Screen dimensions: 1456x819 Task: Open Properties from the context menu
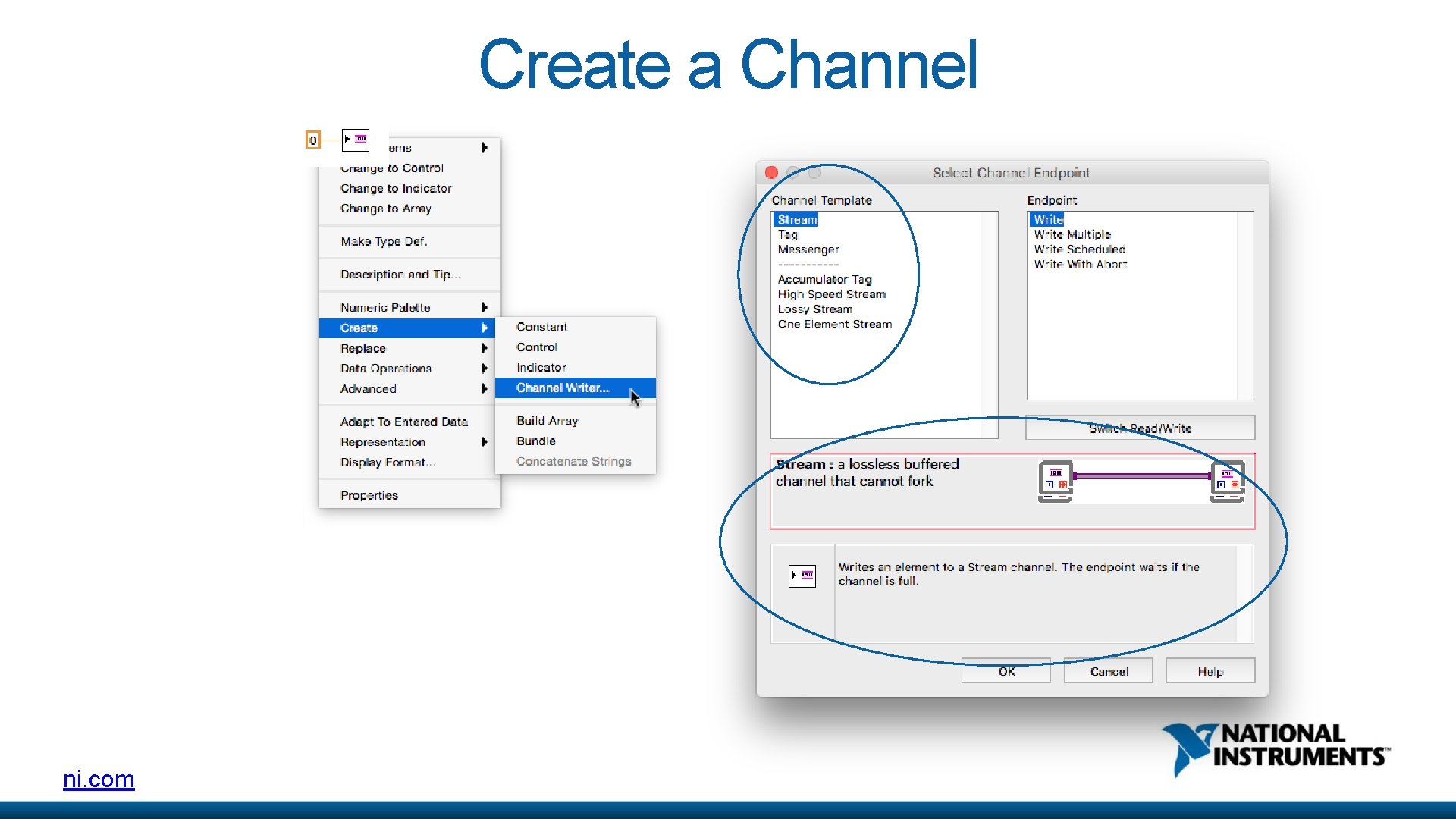[x=369, y=494]
